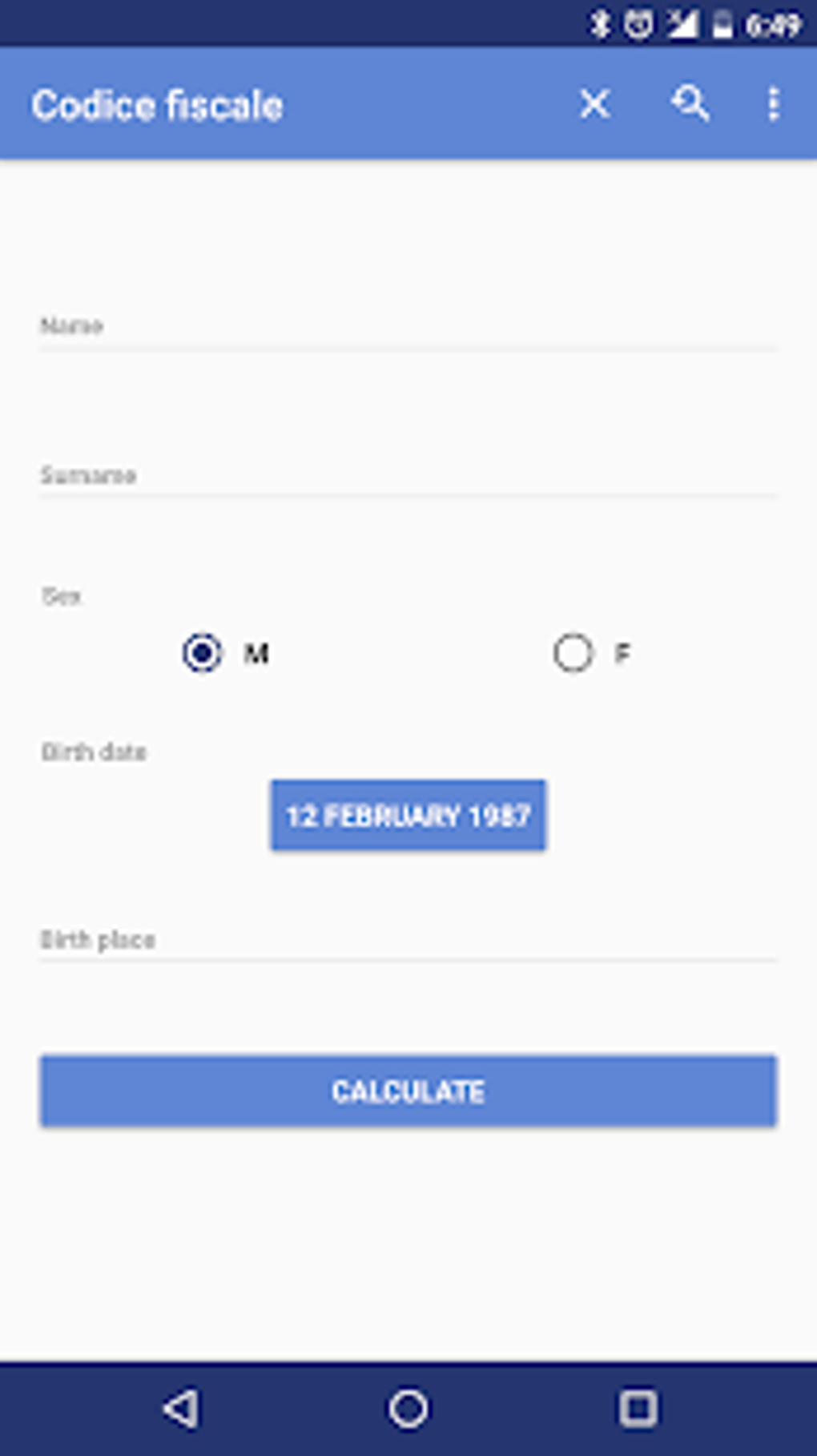
Task: Open the birth date picker showing 12 FEBRUARY 1987
Action: pyautogui.click(x=408, y=814)
